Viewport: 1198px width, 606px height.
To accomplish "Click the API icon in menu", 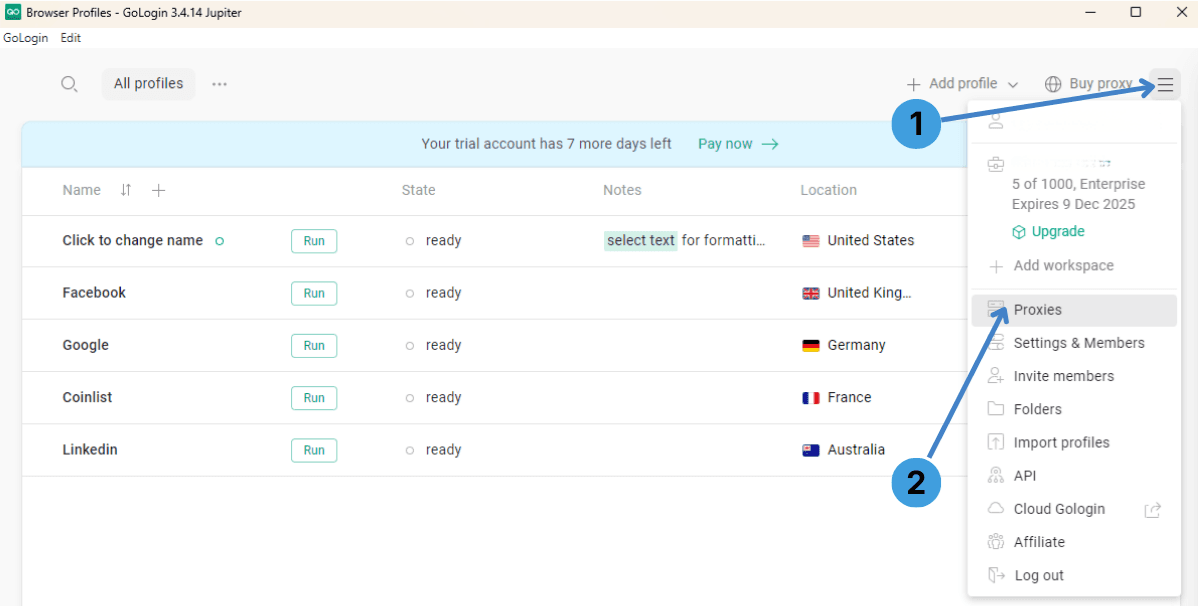I will coord(996,475).
